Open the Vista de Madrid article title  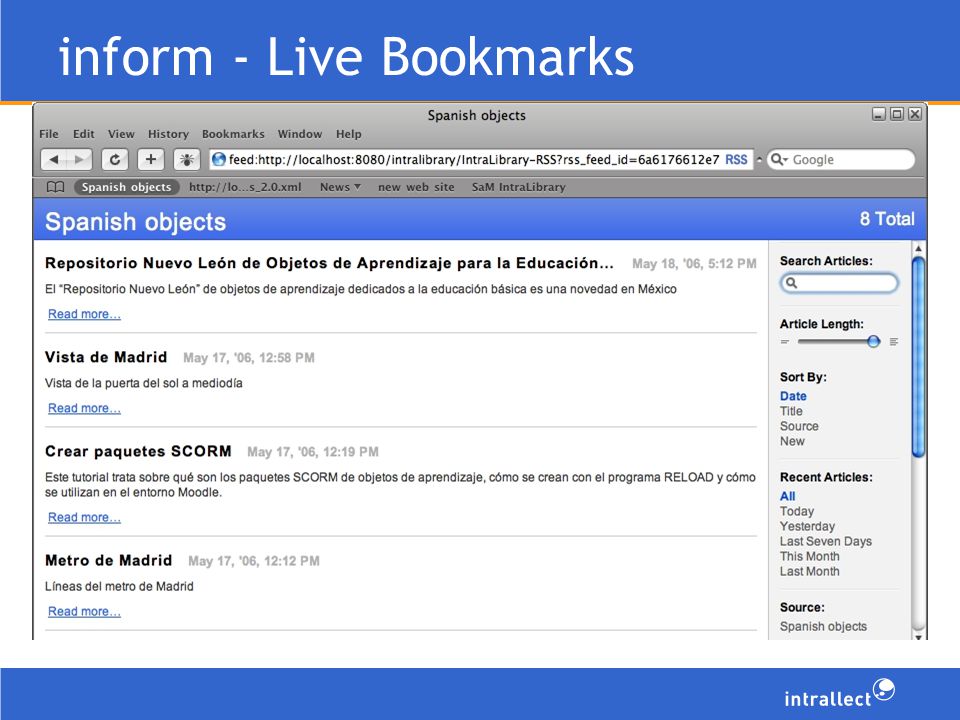pos(106,357)
